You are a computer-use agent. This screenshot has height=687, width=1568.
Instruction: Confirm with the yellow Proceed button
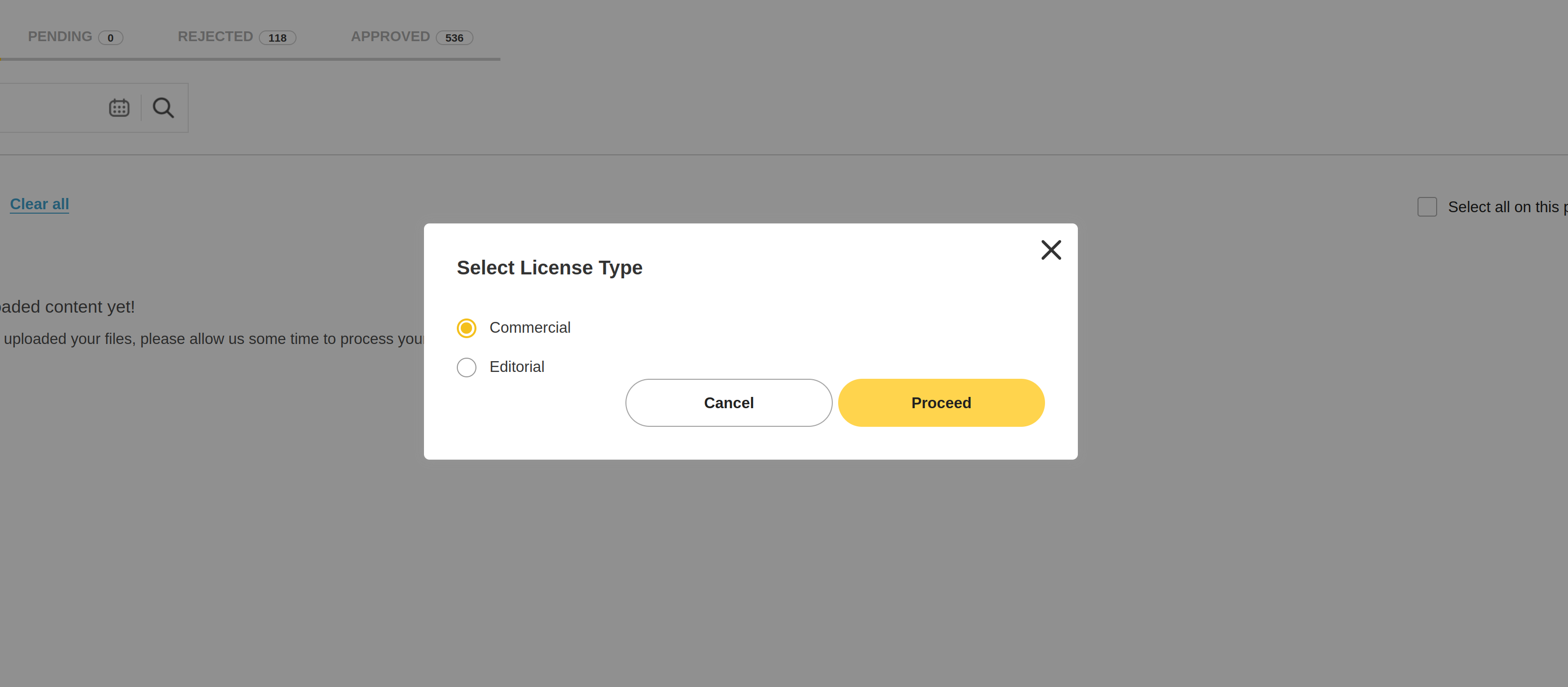point(941,403)
